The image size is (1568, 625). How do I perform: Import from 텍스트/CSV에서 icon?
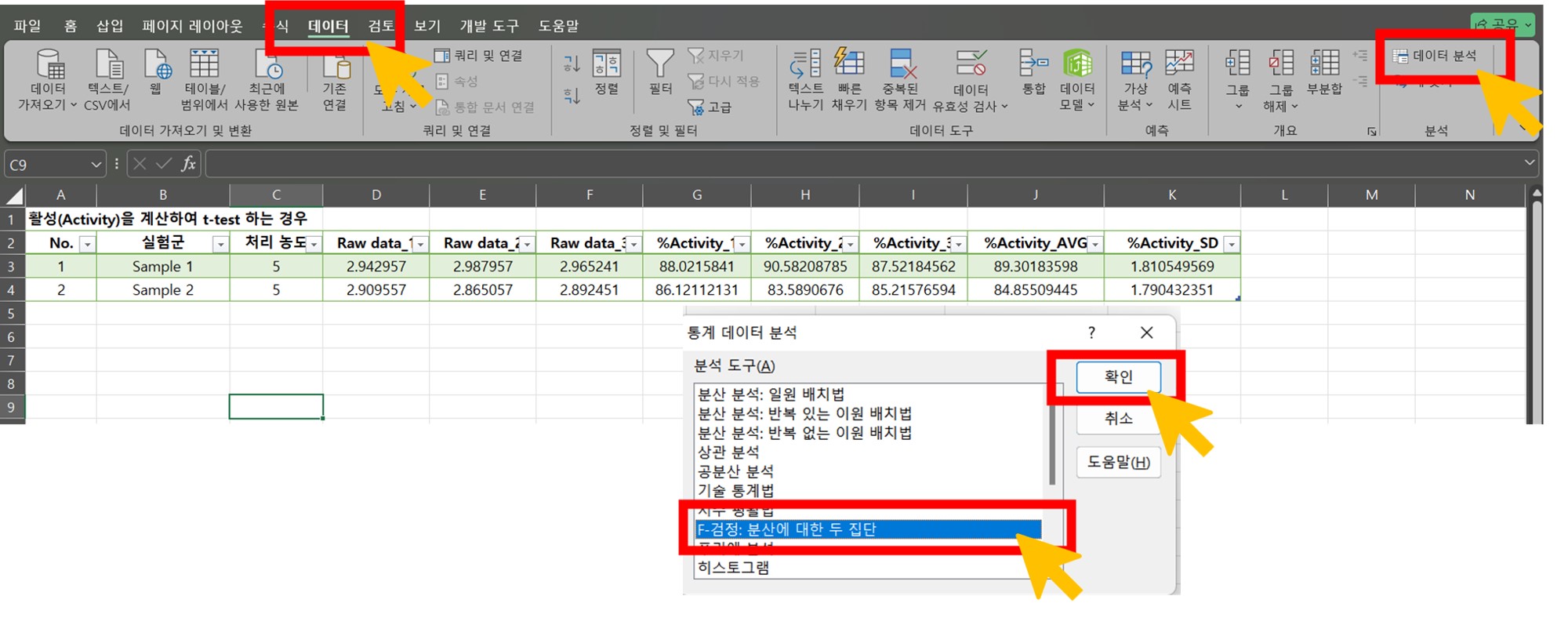point(107,79)
